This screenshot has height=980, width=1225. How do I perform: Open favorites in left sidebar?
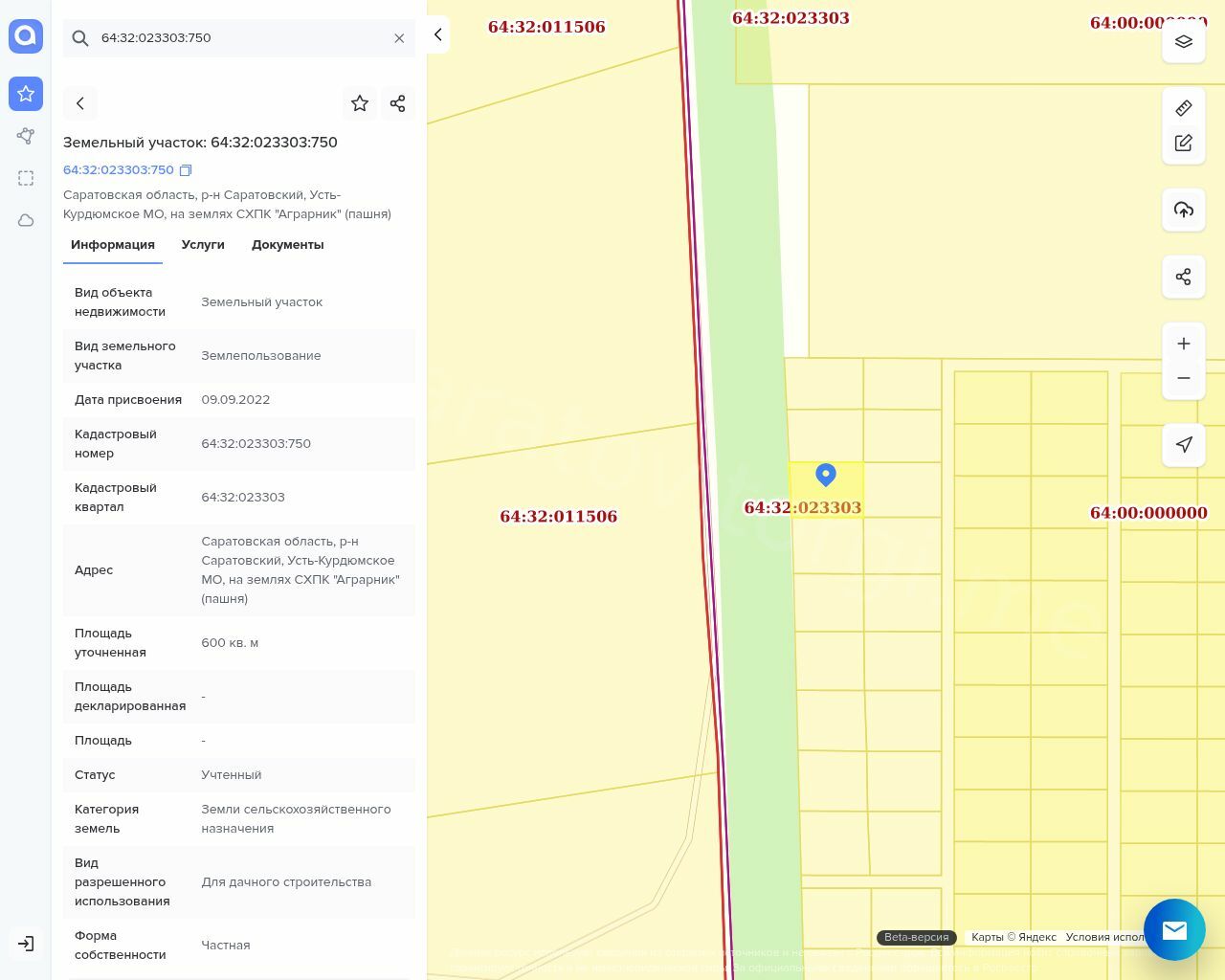pos(26,94)
